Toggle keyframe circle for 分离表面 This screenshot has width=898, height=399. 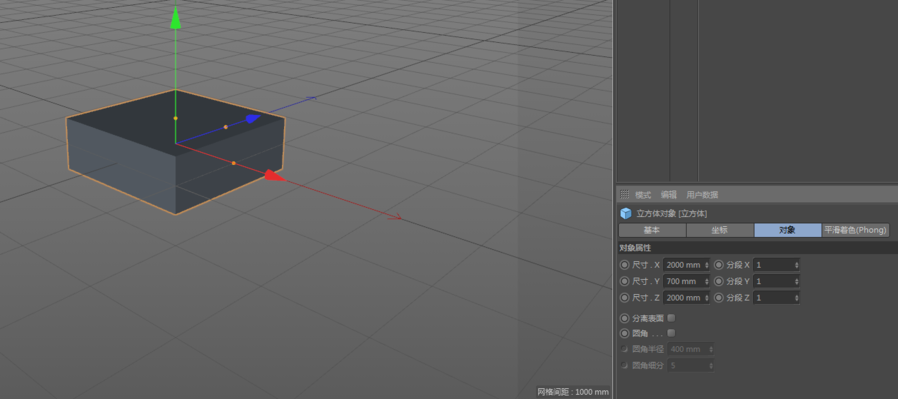(624, 318)
